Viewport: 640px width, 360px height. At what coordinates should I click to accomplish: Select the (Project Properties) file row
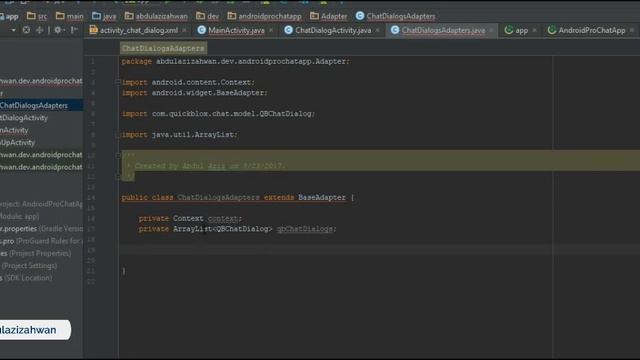coord(41,253)
